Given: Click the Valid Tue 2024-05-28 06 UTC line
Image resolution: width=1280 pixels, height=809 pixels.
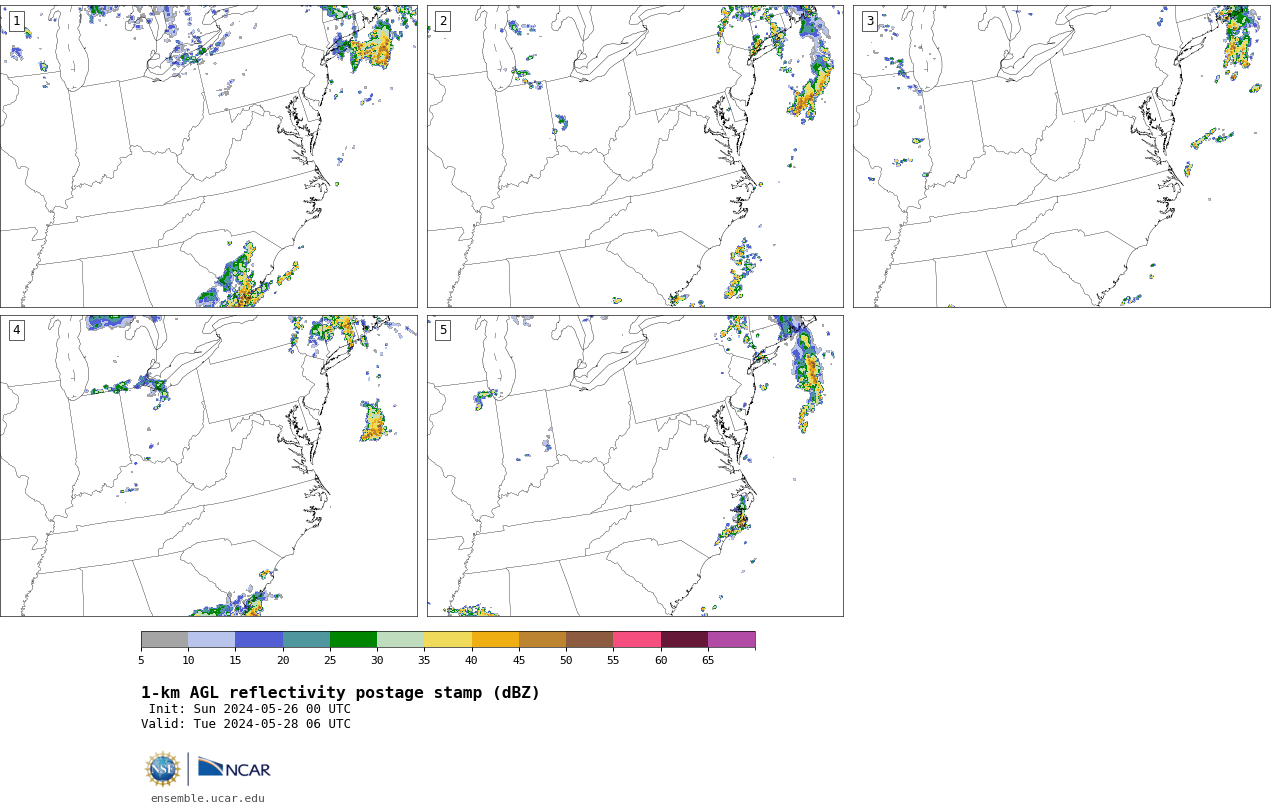Looking at the screenshot, I should [x=246, y=724].
